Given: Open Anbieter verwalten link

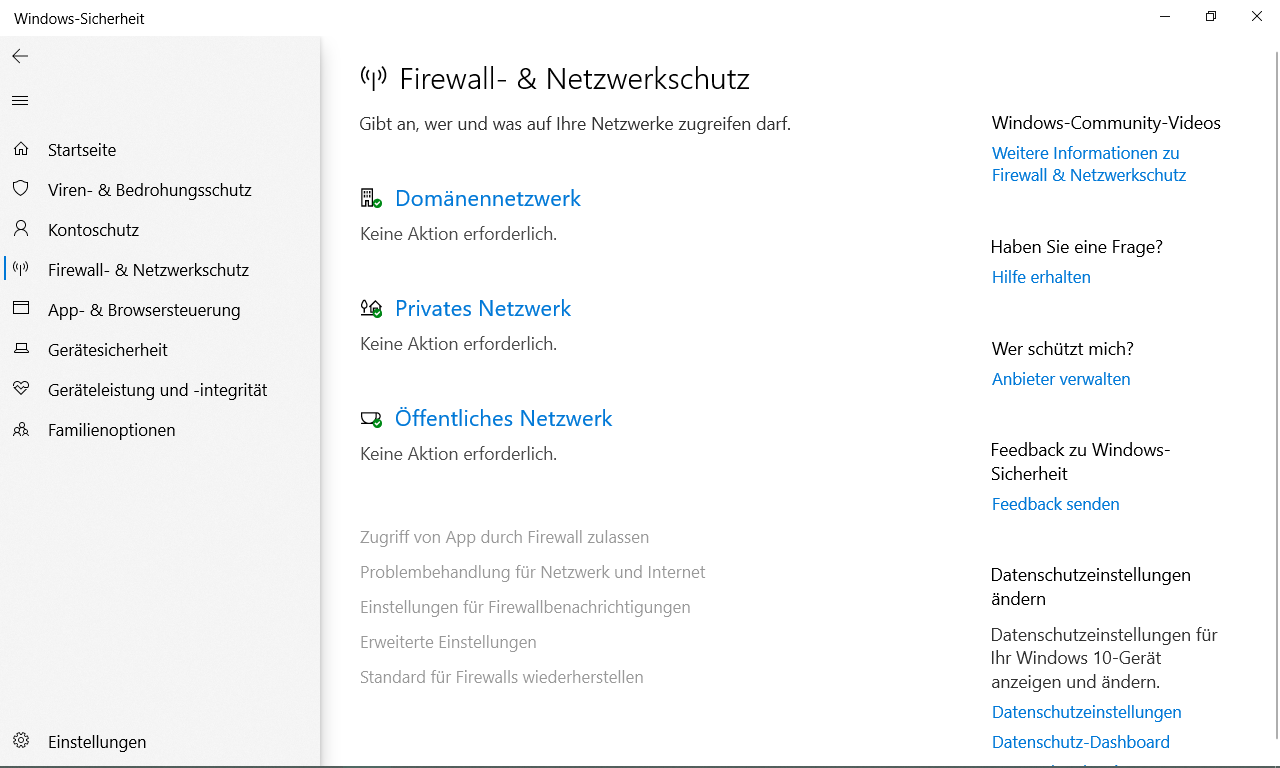Looking at the screenshot, I should click(x=1061, y=379).
